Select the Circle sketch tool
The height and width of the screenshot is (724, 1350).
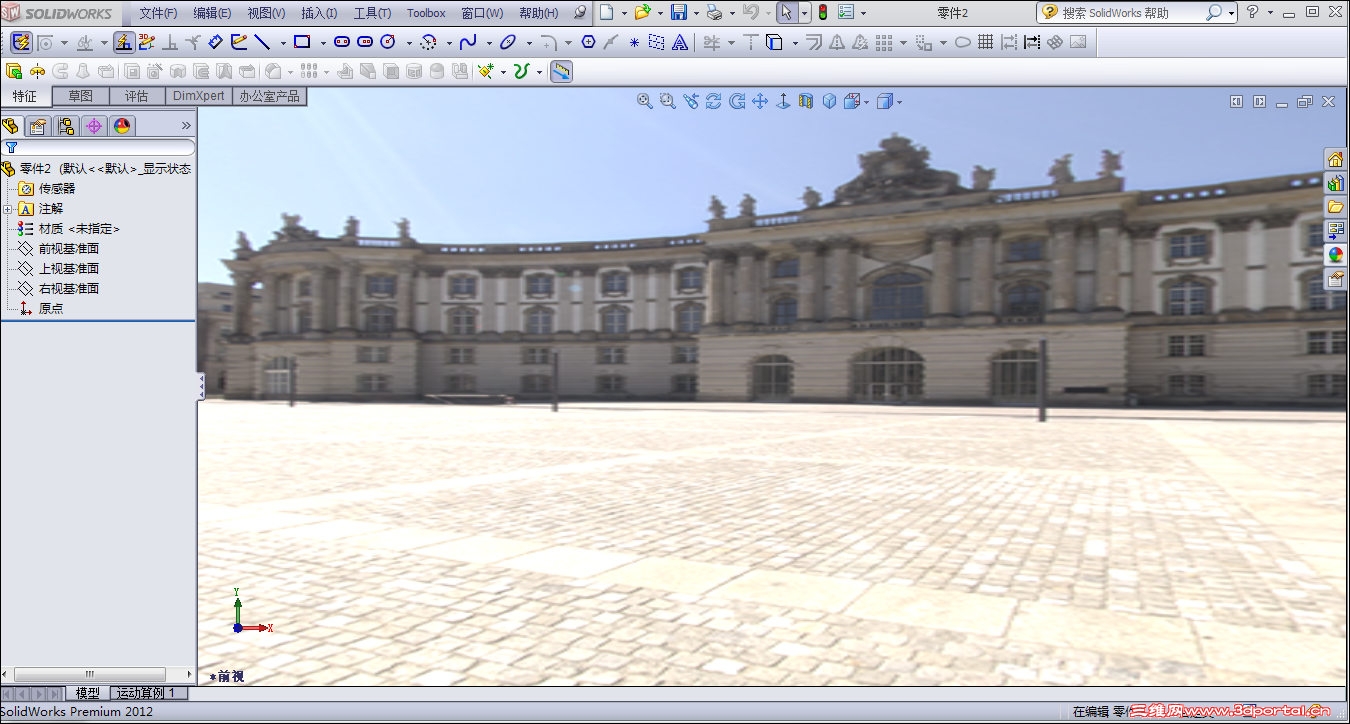click(x=387, y=42)
